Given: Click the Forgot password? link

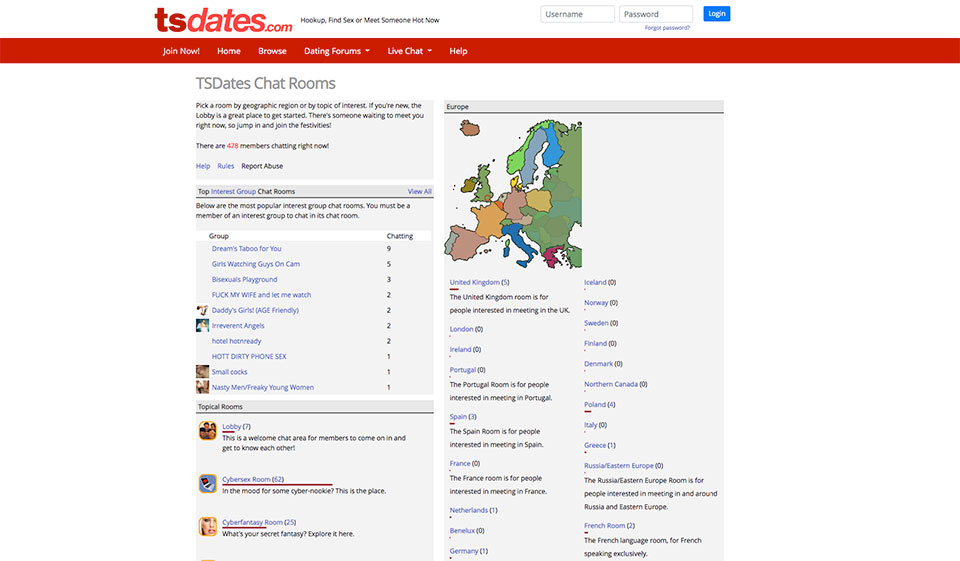Looking at the screenshot, I should (667, 28).
